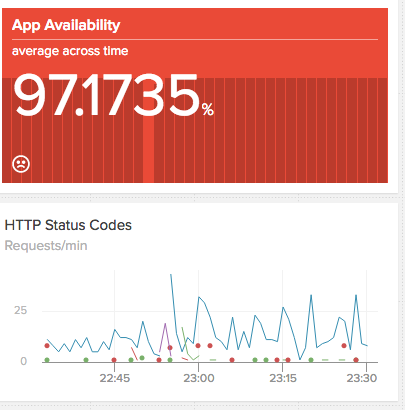Click the 0 y-axis label

[23, 361]
